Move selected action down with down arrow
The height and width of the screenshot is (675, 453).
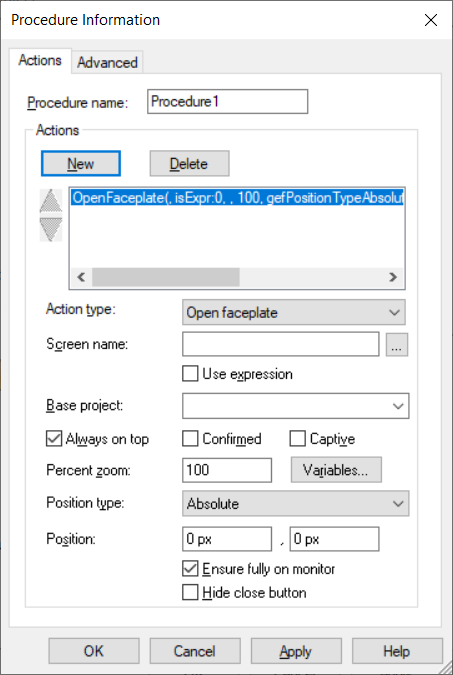tap(51, 229)
